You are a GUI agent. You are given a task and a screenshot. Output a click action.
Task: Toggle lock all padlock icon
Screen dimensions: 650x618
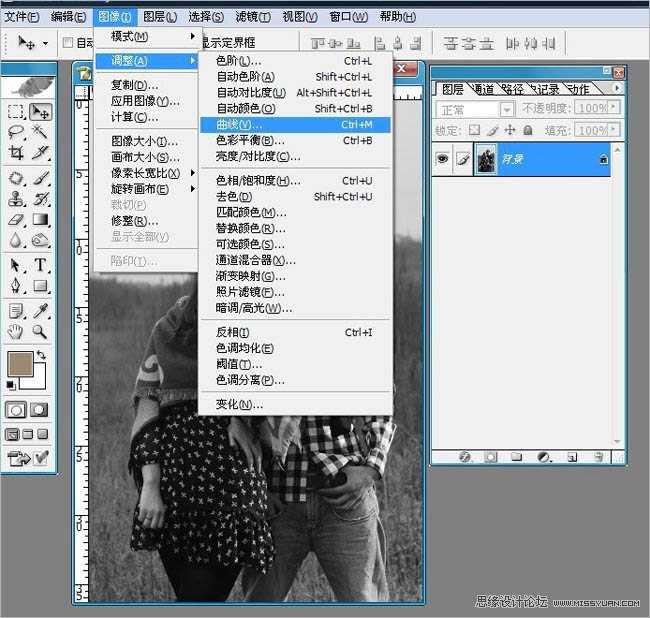528,131
